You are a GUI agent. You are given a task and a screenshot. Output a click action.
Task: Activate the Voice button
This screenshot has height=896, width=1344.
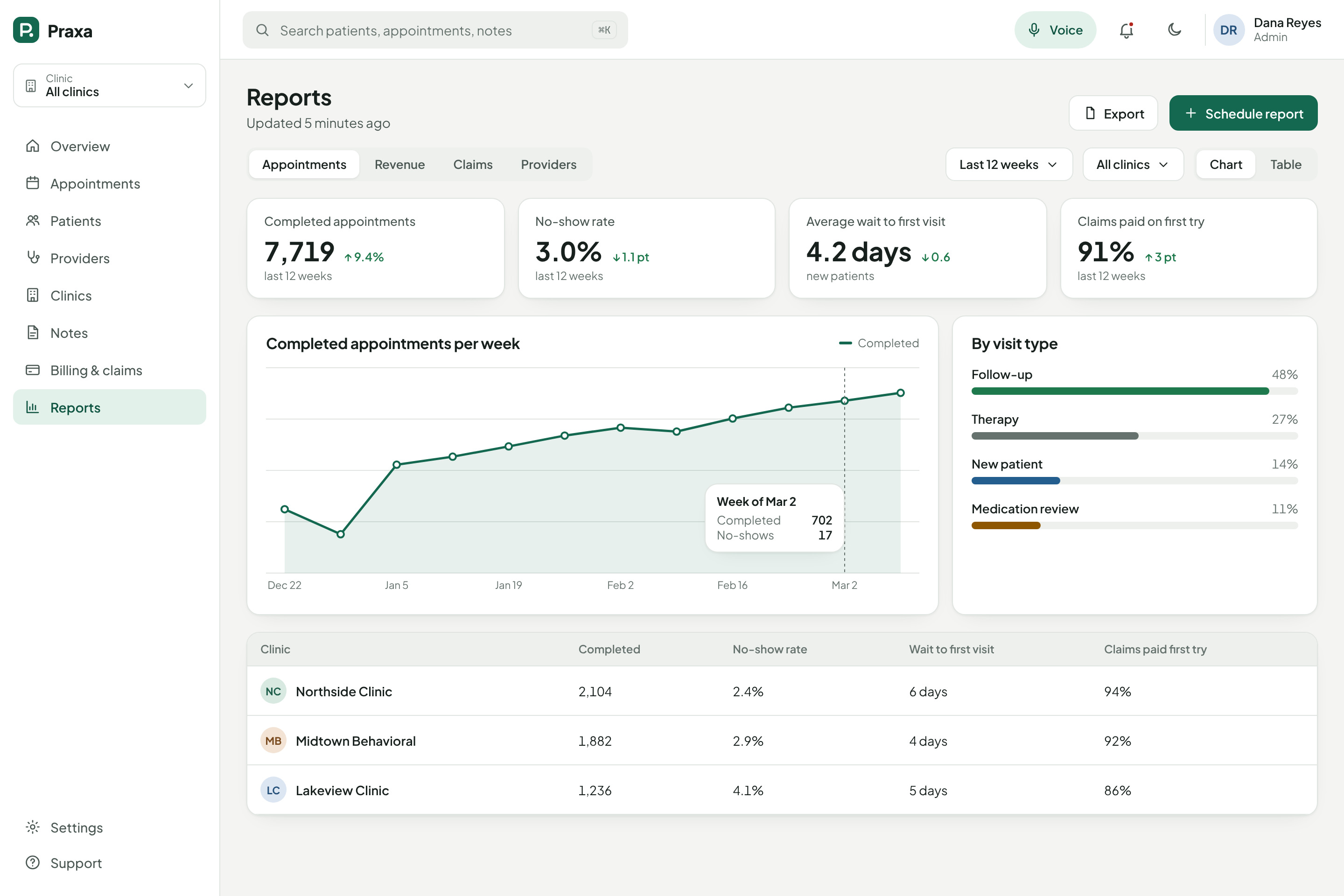click(x=1055, y=30)
